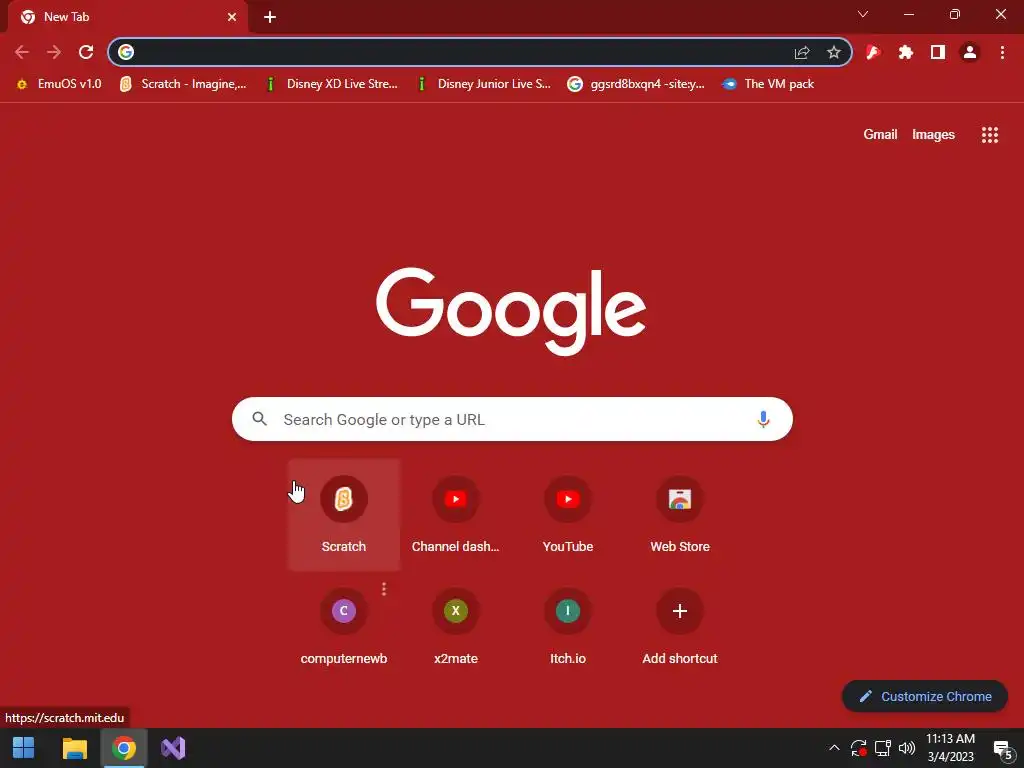Open network settings tray icon
This screenshot has height=768, width=1024.
tap(883, 748)
